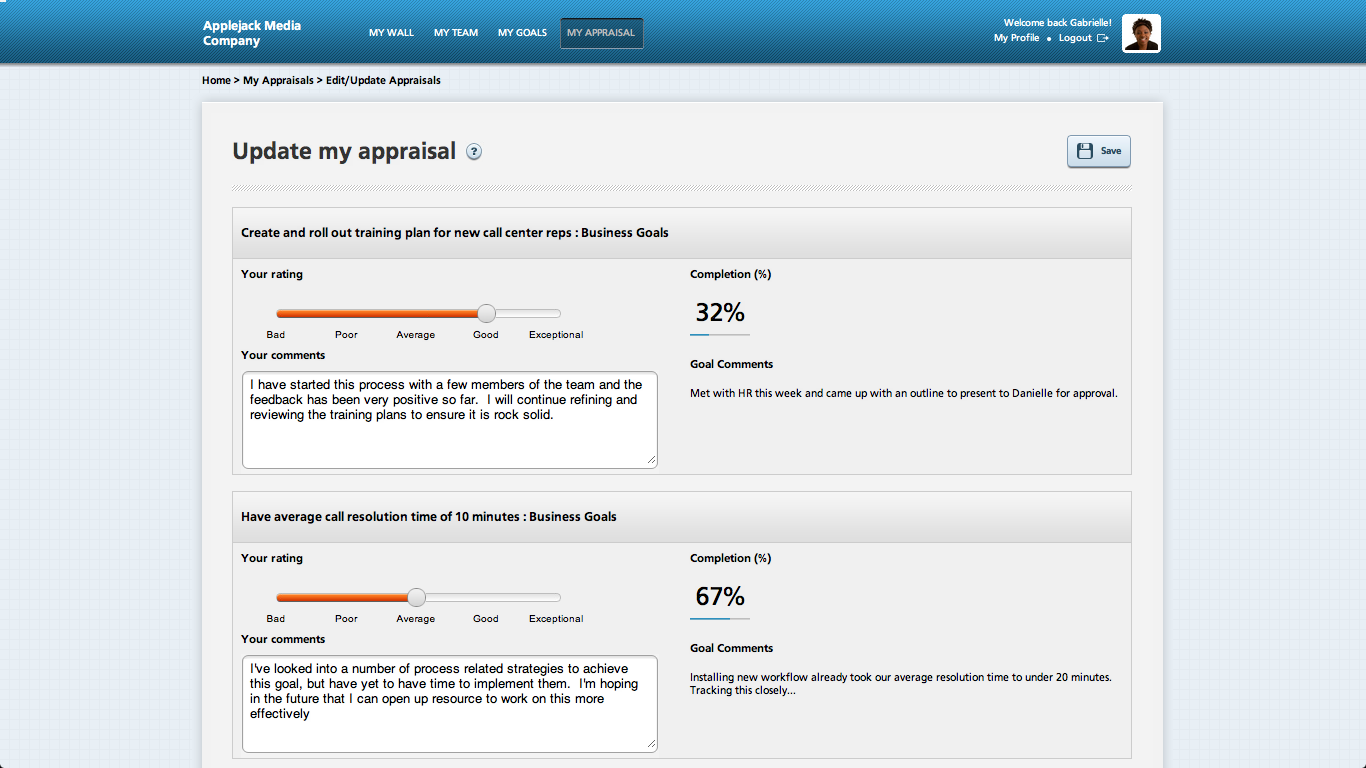
Task: Navigate to My Appraisals breadcrumb
Action: click(x=278, y=80)
